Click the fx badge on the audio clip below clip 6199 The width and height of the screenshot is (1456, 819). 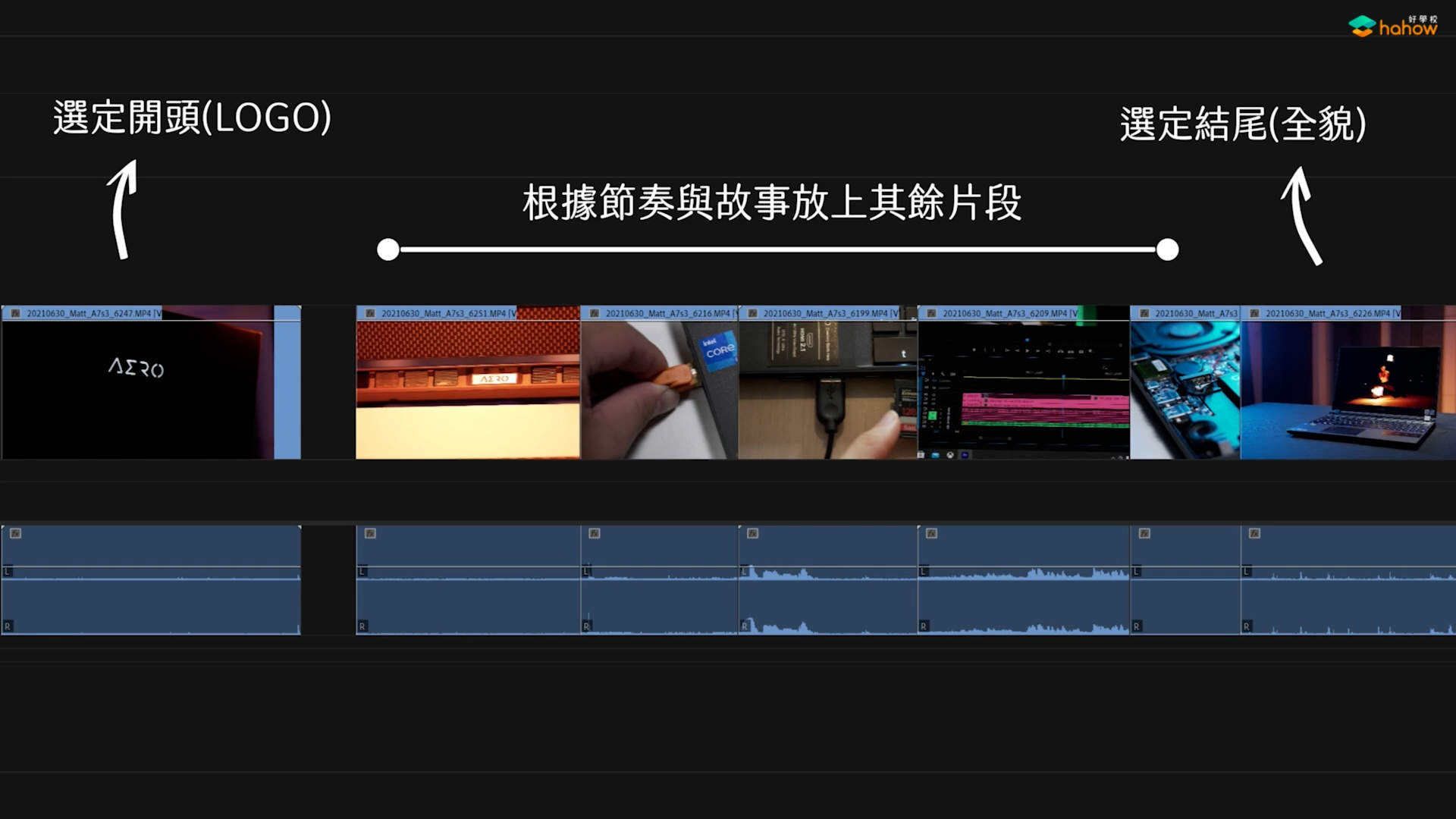click(752, 533)
